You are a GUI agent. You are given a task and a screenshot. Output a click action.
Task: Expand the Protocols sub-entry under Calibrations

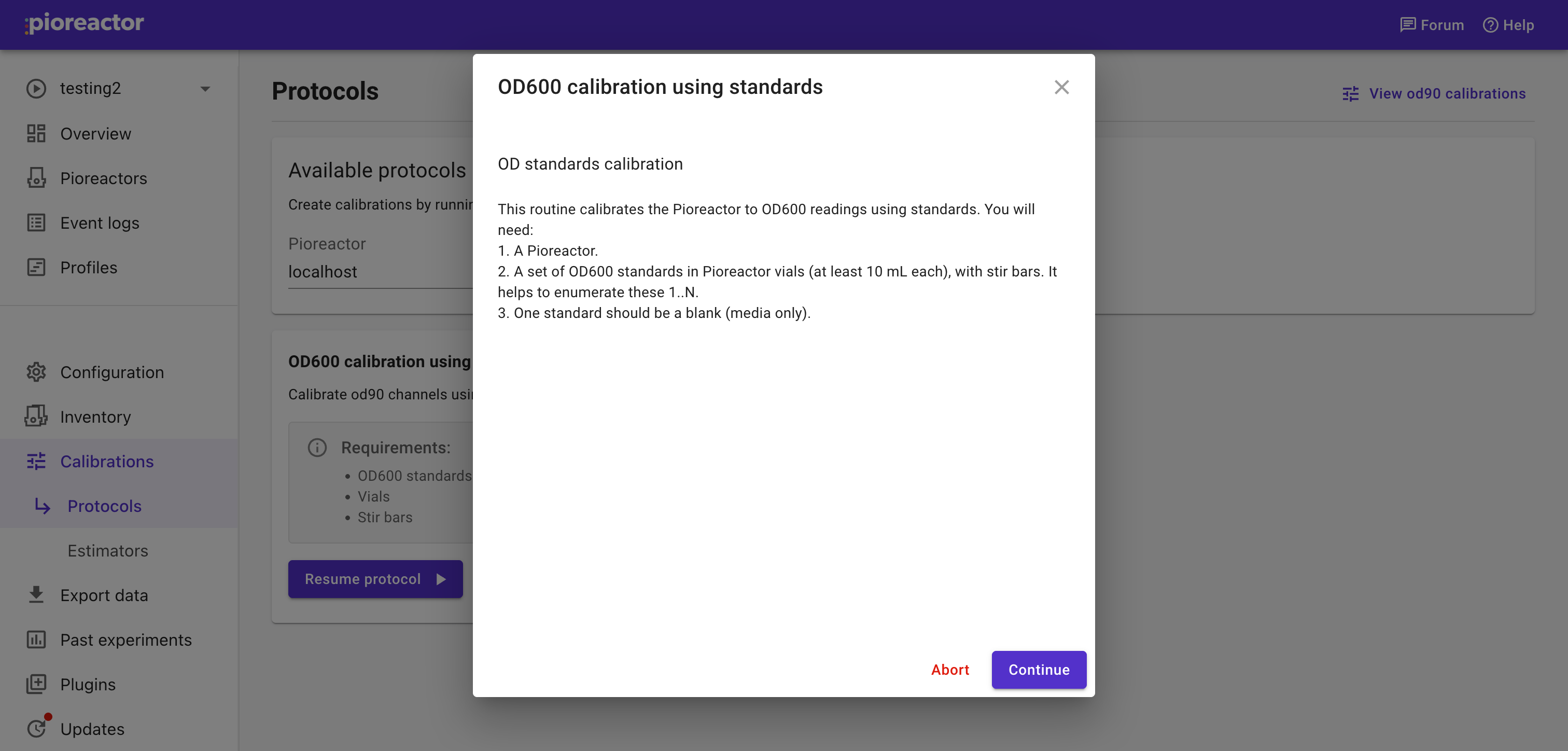104,506
